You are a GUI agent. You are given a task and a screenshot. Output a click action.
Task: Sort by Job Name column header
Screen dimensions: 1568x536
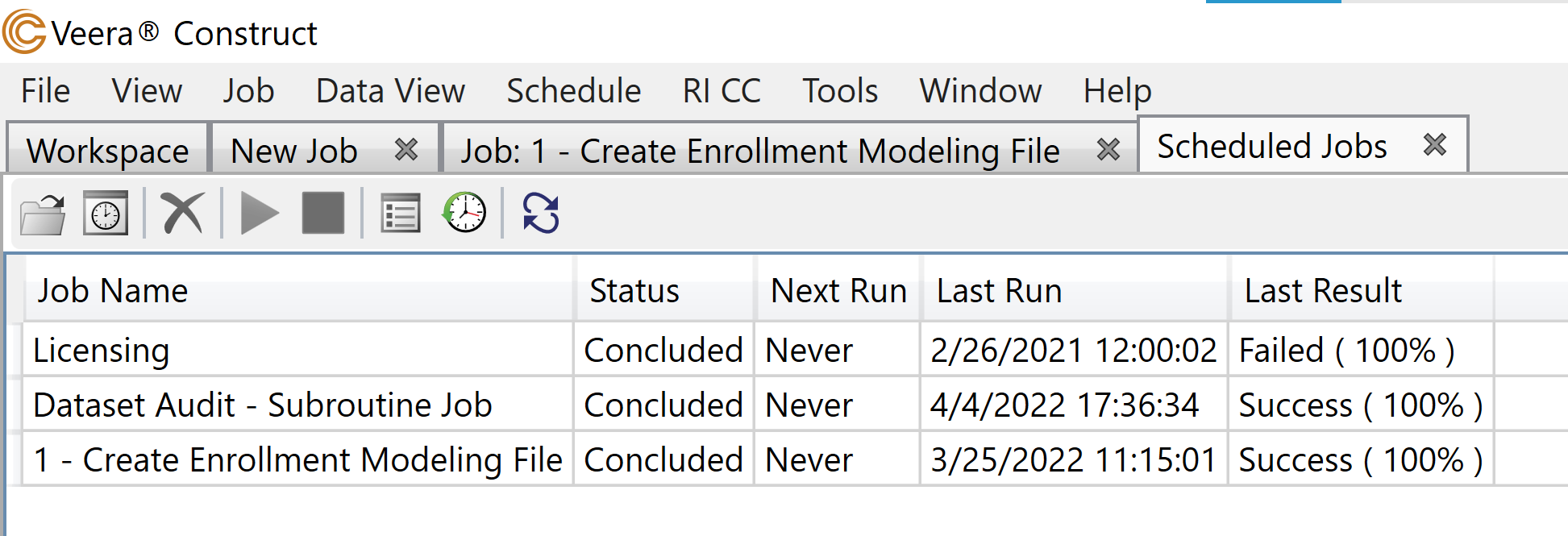[297, 290]
